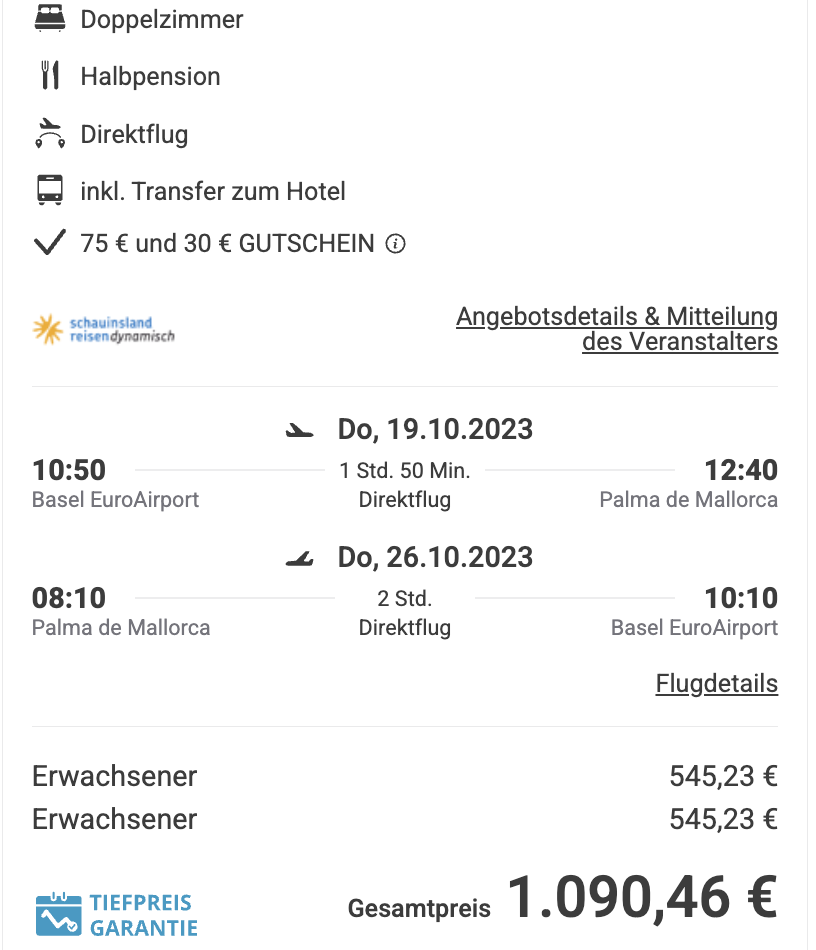Image resolution: width=816 pixels, height=950 pixels.
Task: Open the voucher info circle icon
Action: point(396,244)
